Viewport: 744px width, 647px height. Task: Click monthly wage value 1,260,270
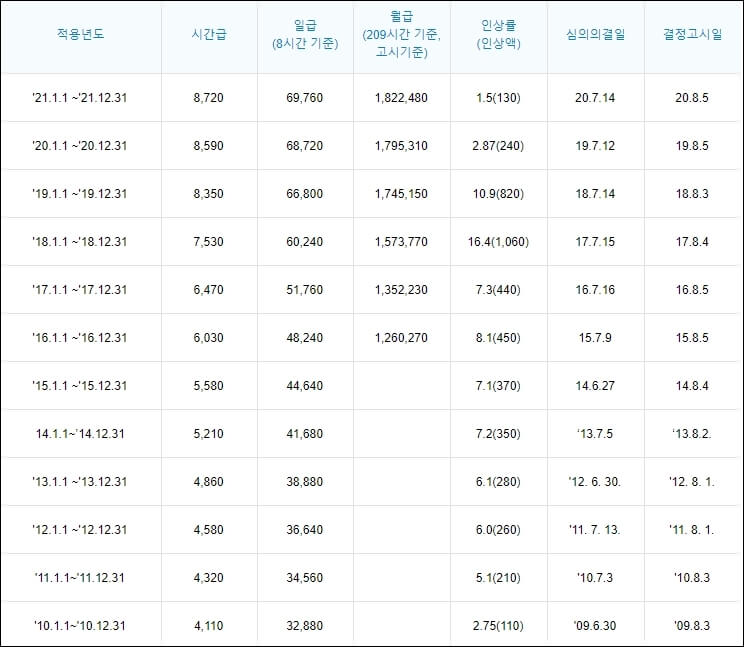(401, 337)
